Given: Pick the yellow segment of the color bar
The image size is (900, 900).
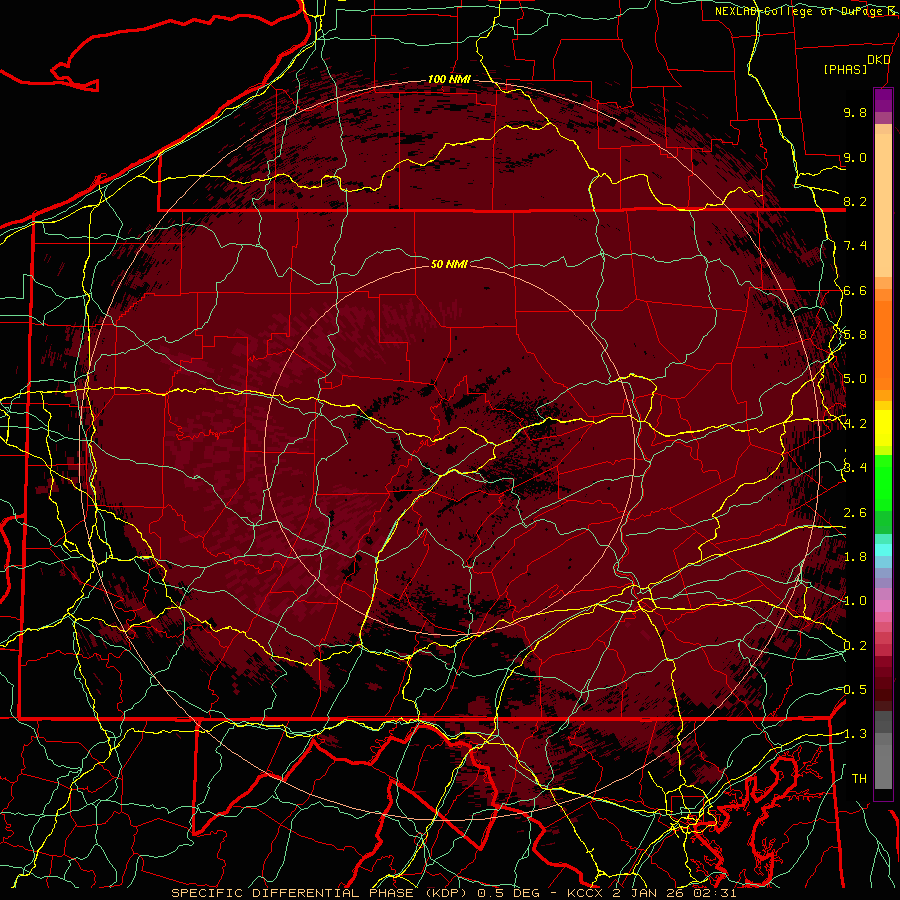Looking at the screenshot, I should coord(883,428).
